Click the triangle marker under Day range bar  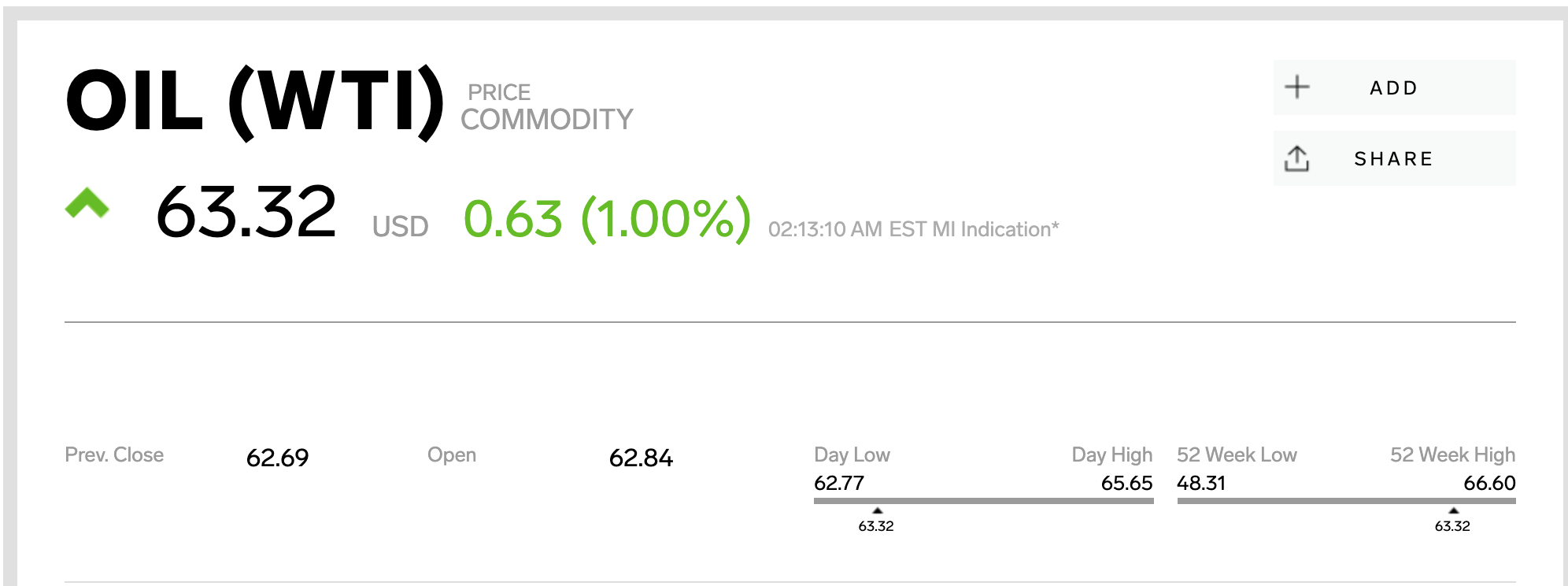(878, 510)
